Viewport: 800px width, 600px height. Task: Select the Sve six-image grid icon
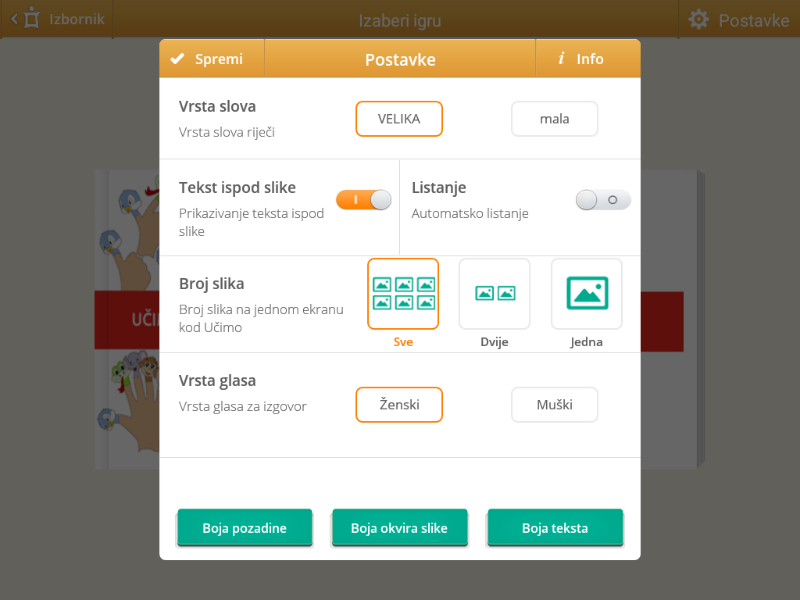[x=403, y=294]
